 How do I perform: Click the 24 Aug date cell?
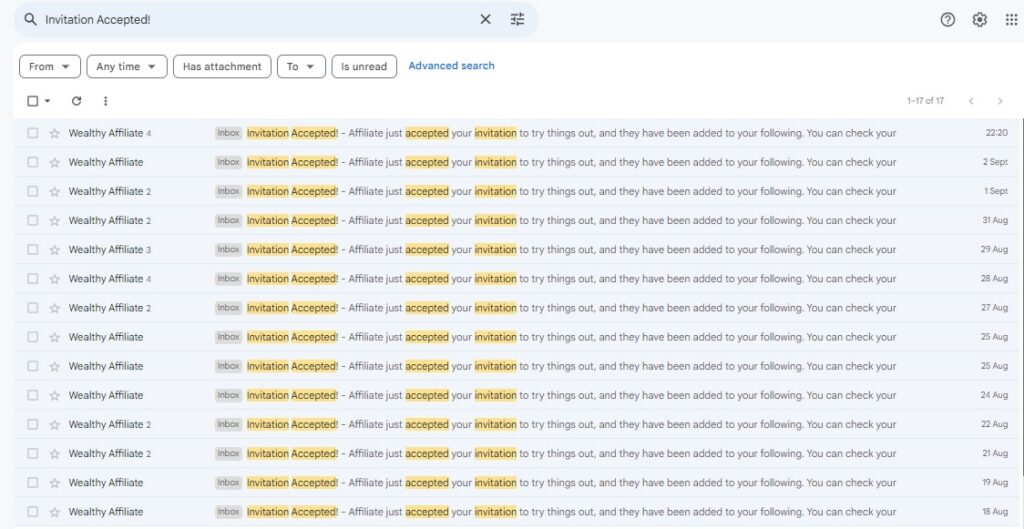994,395
